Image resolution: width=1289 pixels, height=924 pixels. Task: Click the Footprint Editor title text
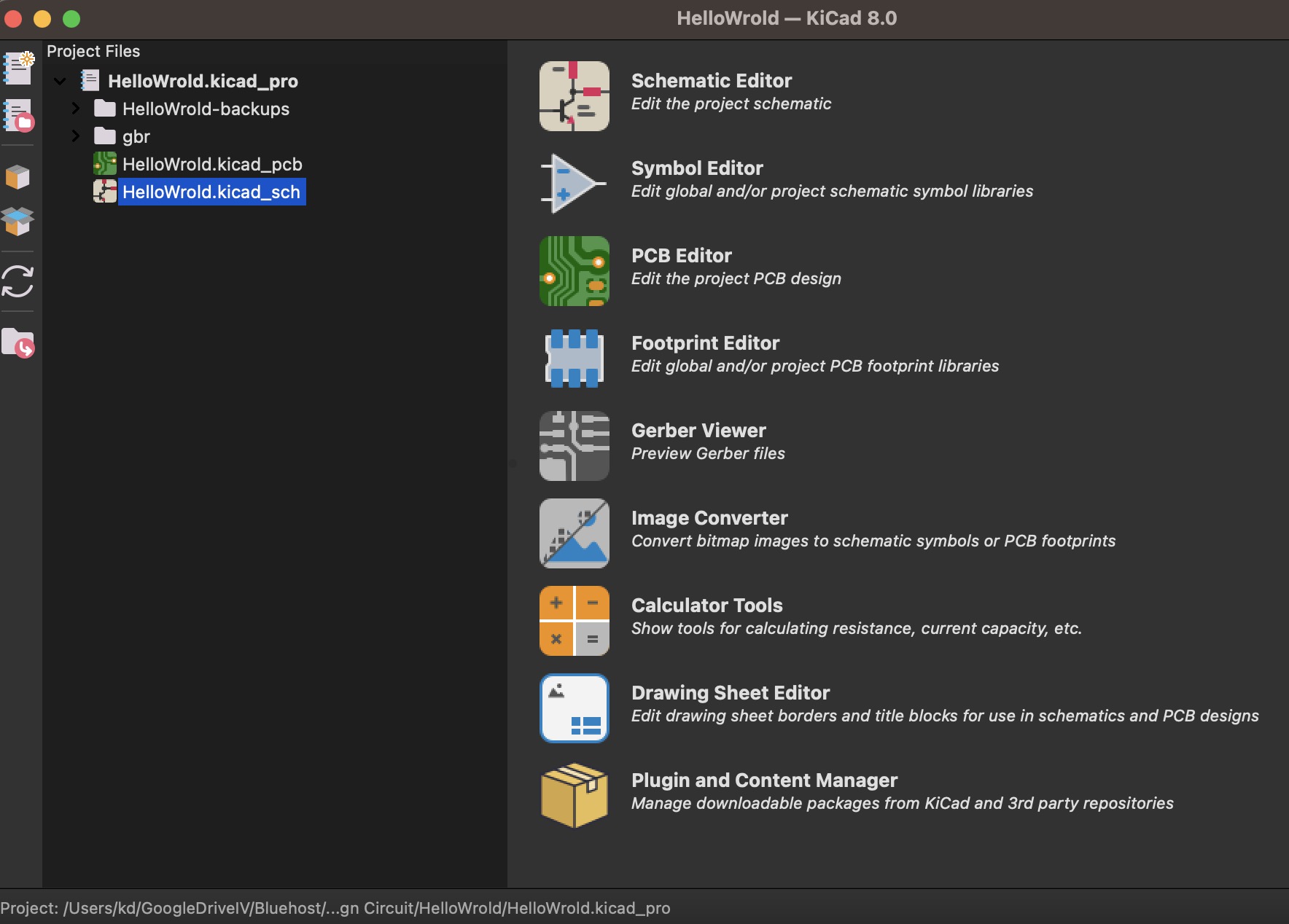point(706,342)
